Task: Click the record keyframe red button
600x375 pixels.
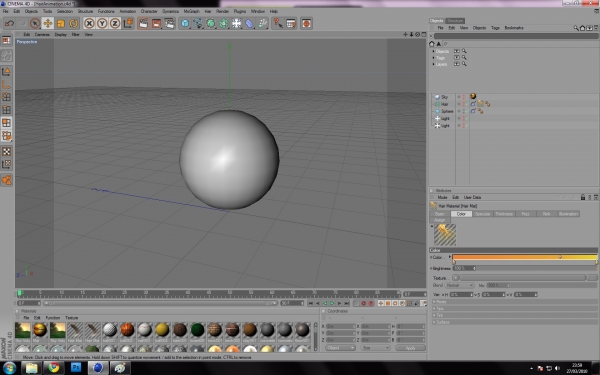Action: 364,303
